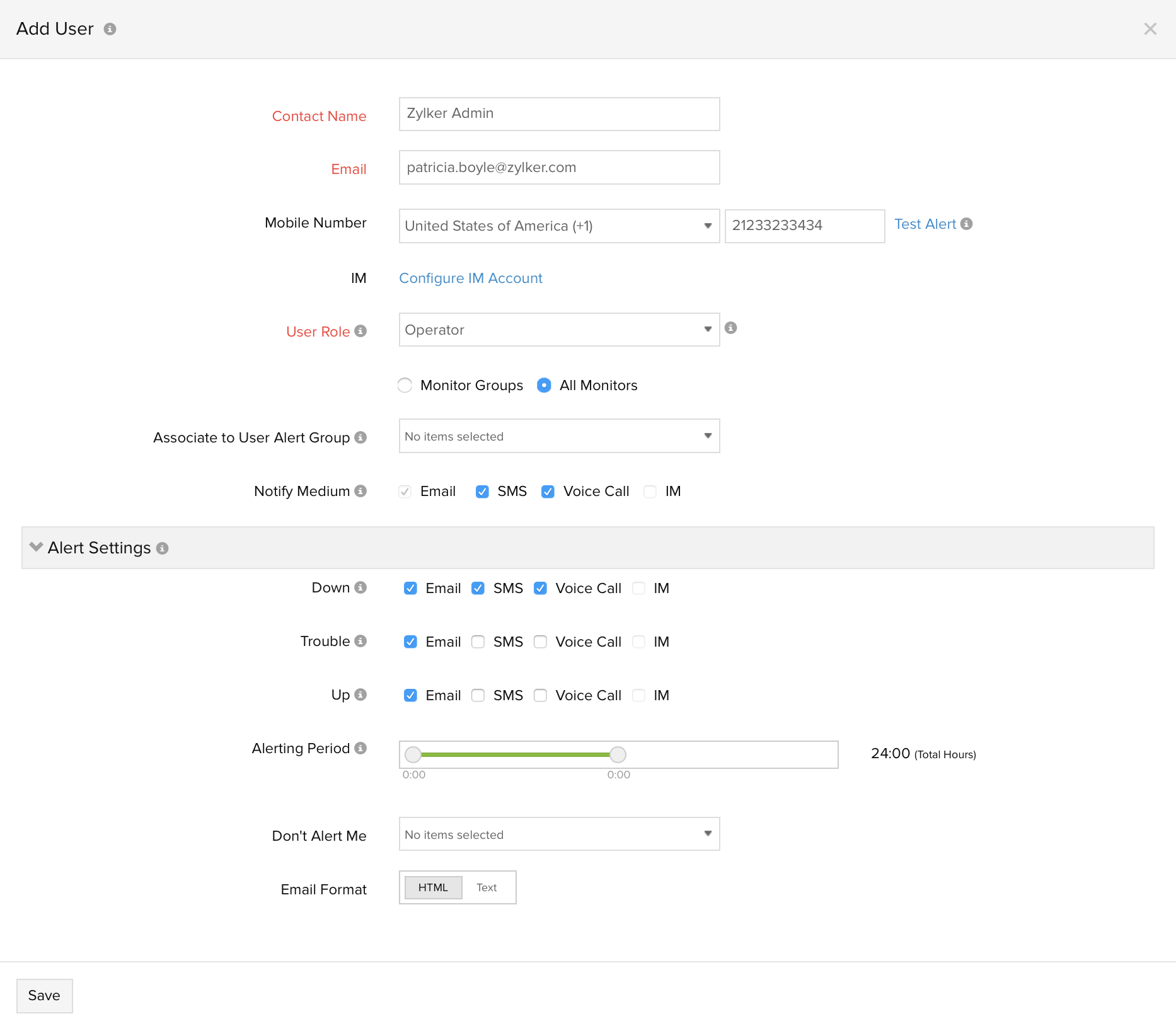The width and height of the screenshot is (1176, 1021).
Task: Click the Alerting Period end slider handle
Action: 618,754
